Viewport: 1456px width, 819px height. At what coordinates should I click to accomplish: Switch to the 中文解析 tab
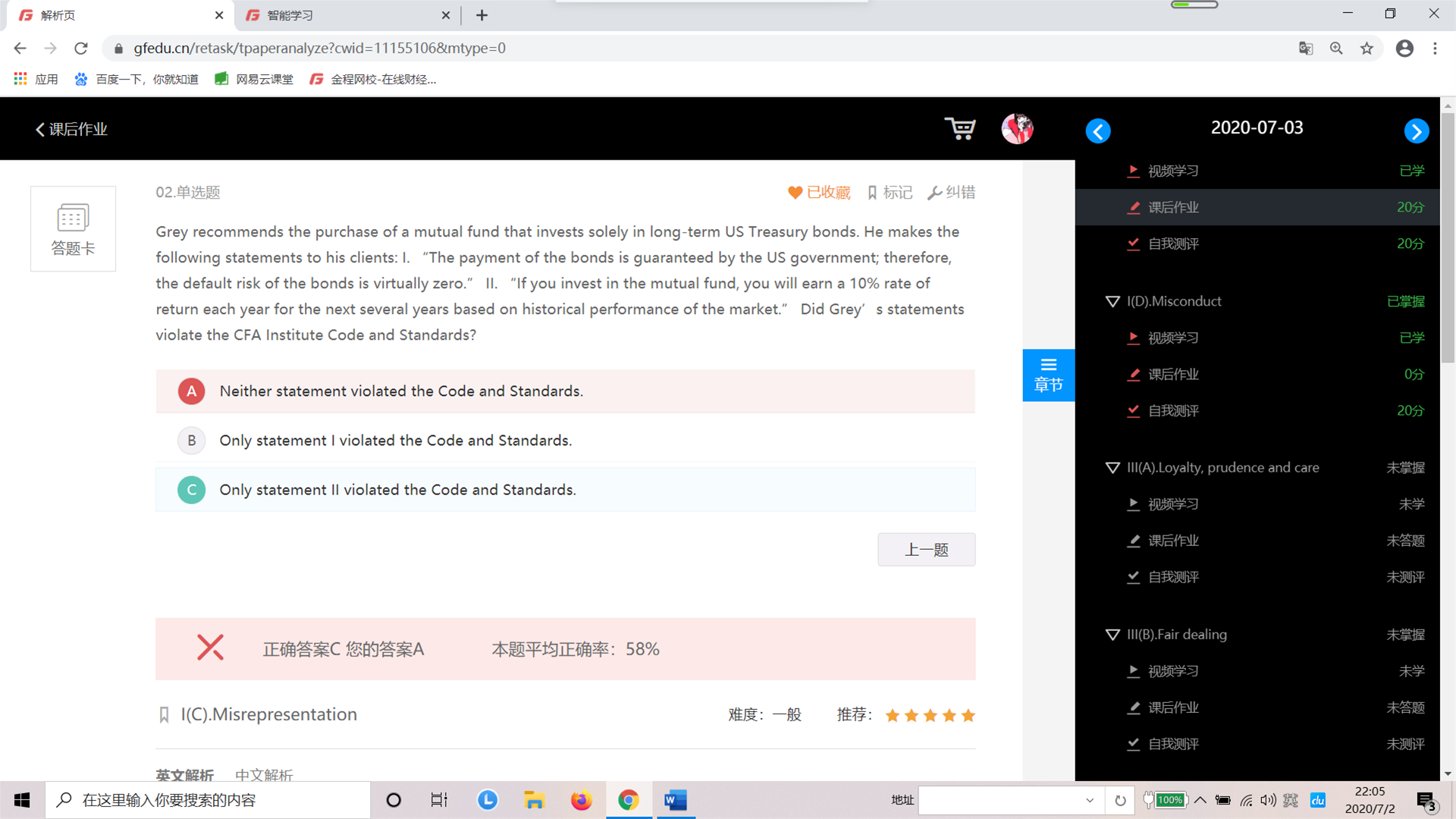click(x=264, y=774)
